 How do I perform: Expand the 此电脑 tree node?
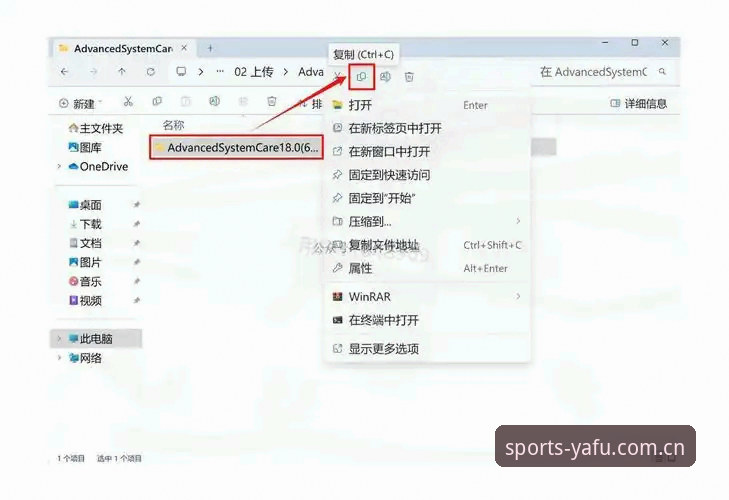59,339
